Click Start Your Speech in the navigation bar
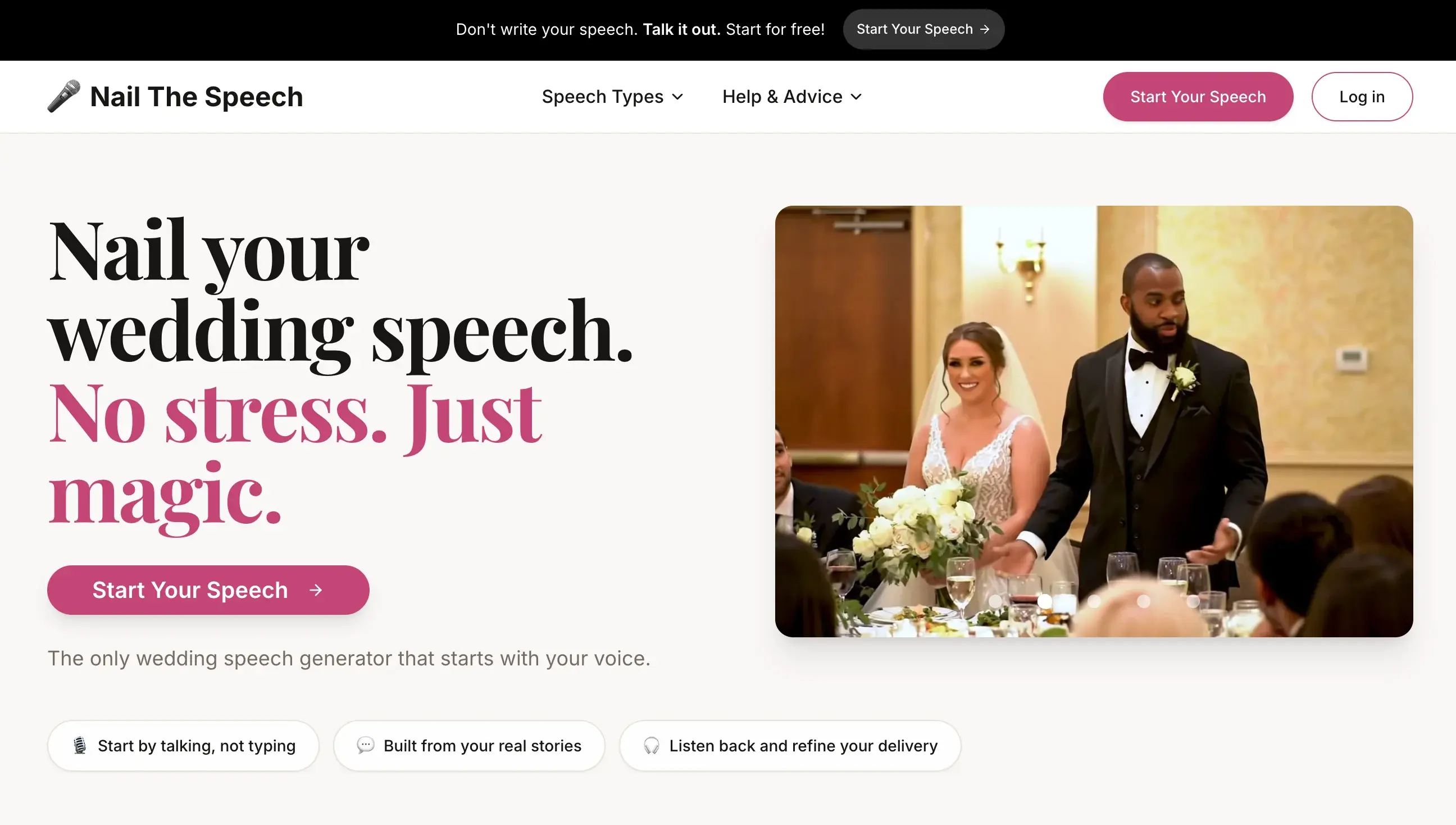 click(1198, 97)
